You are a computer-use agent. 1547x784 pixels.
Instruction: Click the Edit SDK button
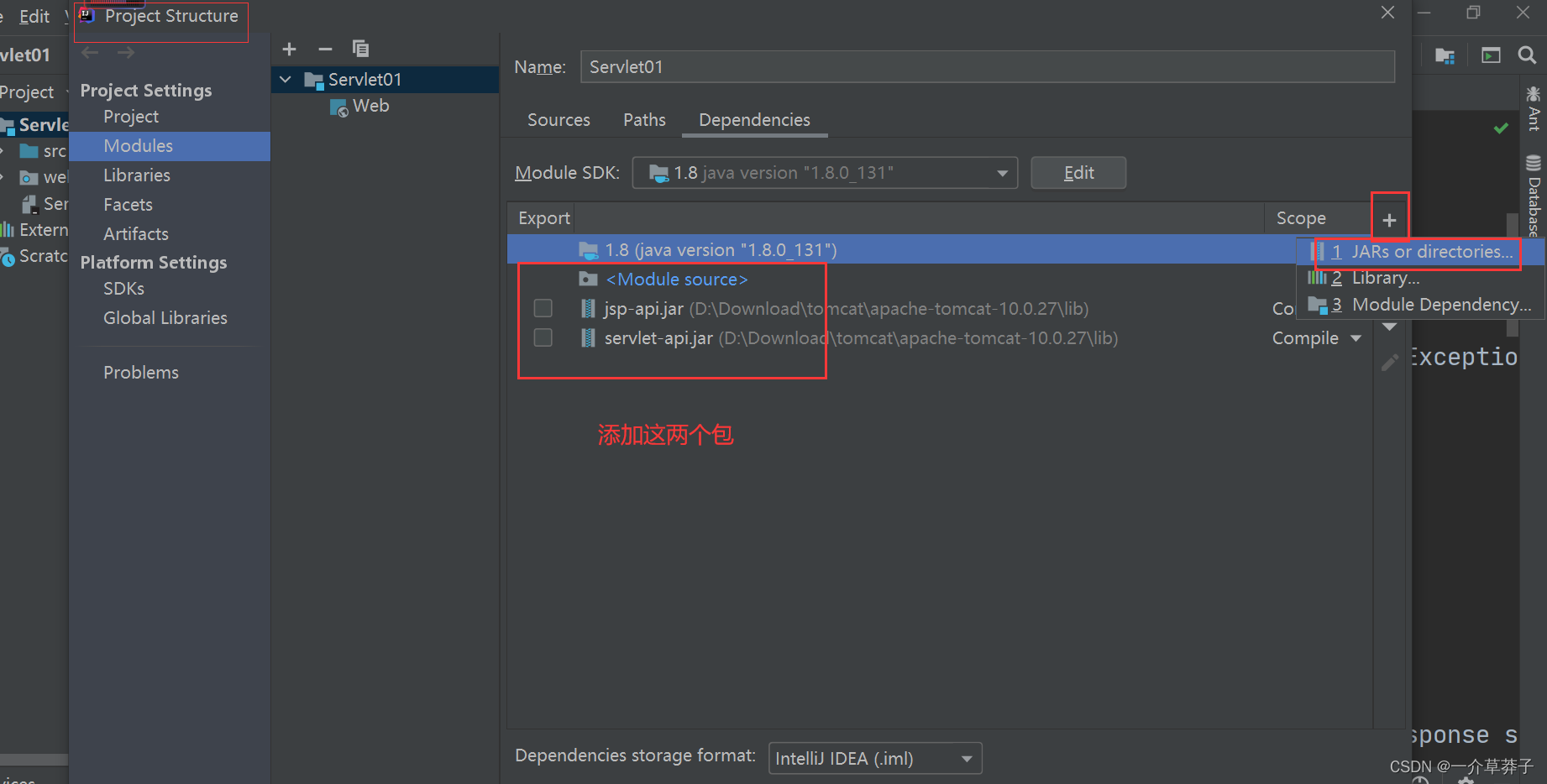click(x=1078, y=173)
